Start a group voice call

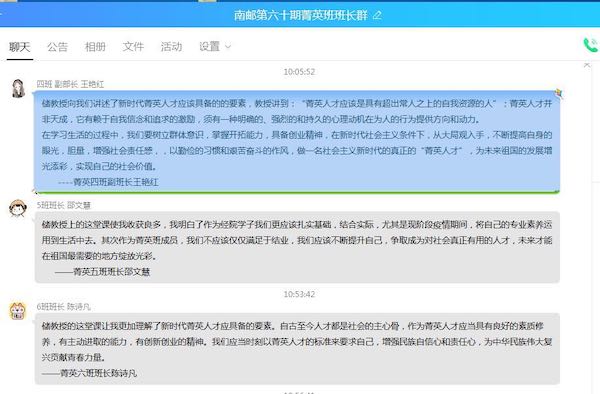590,46
